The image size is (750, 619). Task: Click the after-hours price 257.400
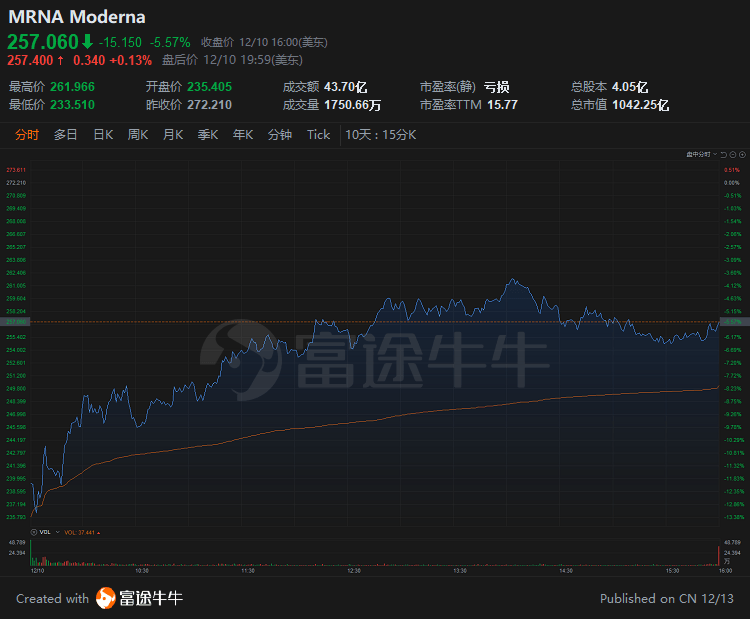coord(30,60)
